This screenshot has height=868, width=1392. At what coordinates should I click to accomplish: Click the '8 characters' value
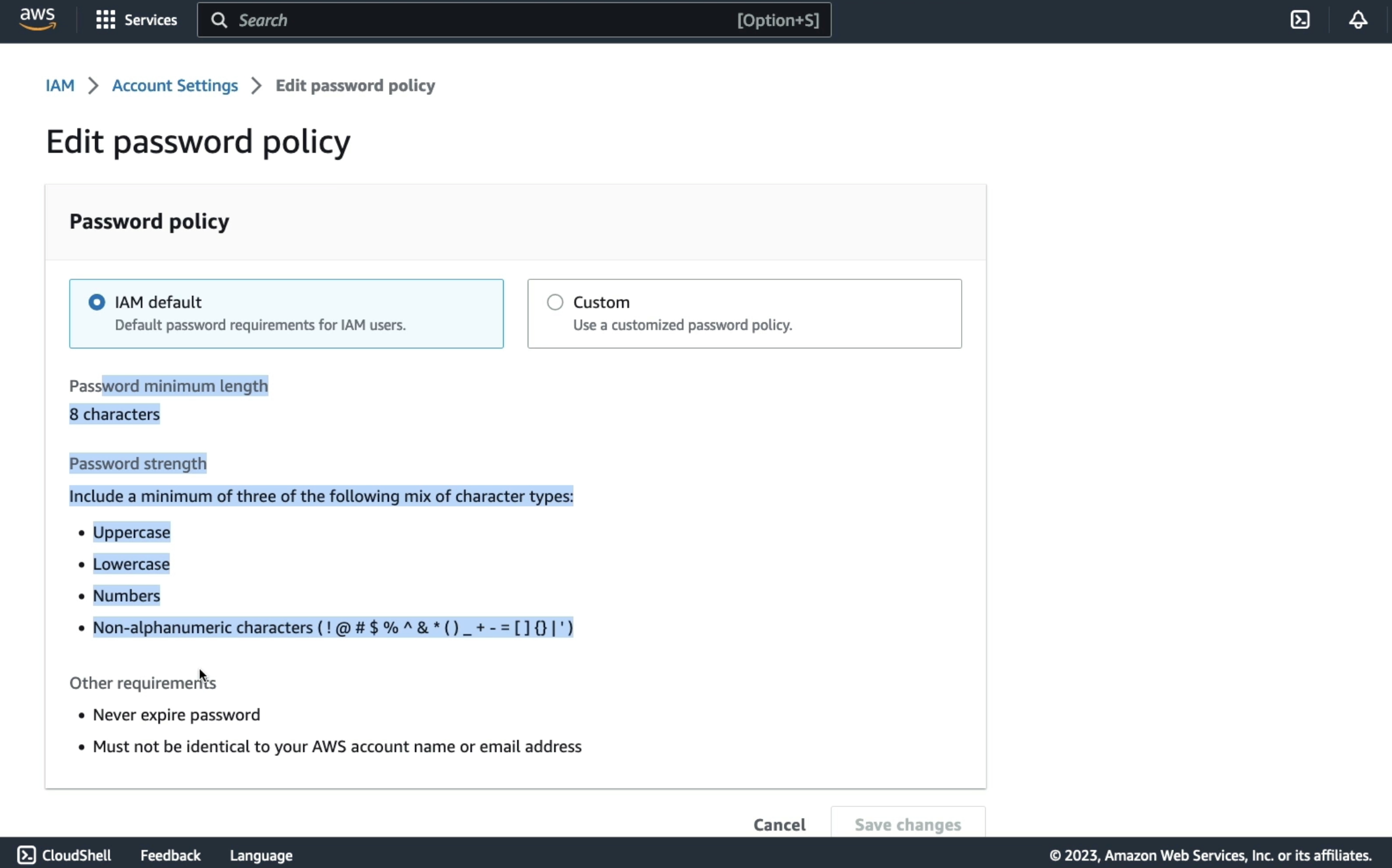pyautogui.click(x=114, y=414)
